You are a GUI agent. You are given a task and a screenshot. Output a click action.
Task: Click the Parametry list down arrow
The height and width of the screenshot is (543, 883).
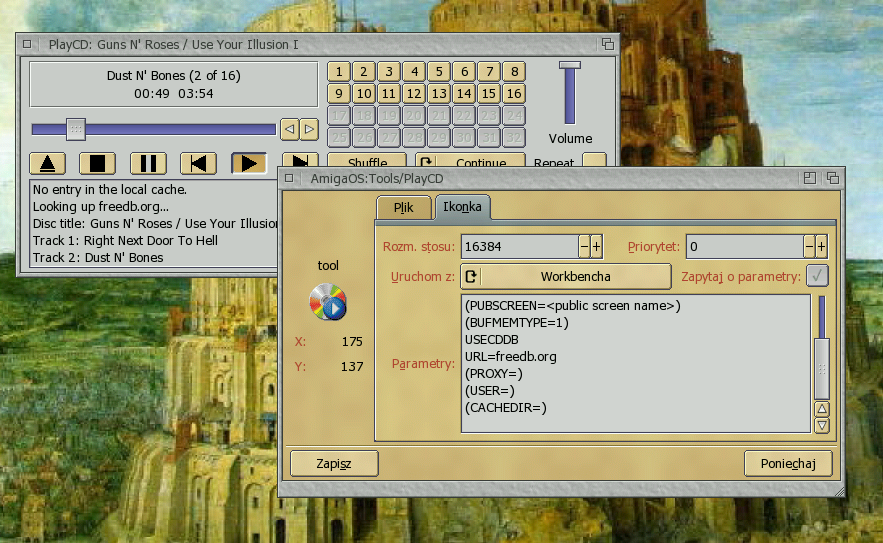[822, 425]
